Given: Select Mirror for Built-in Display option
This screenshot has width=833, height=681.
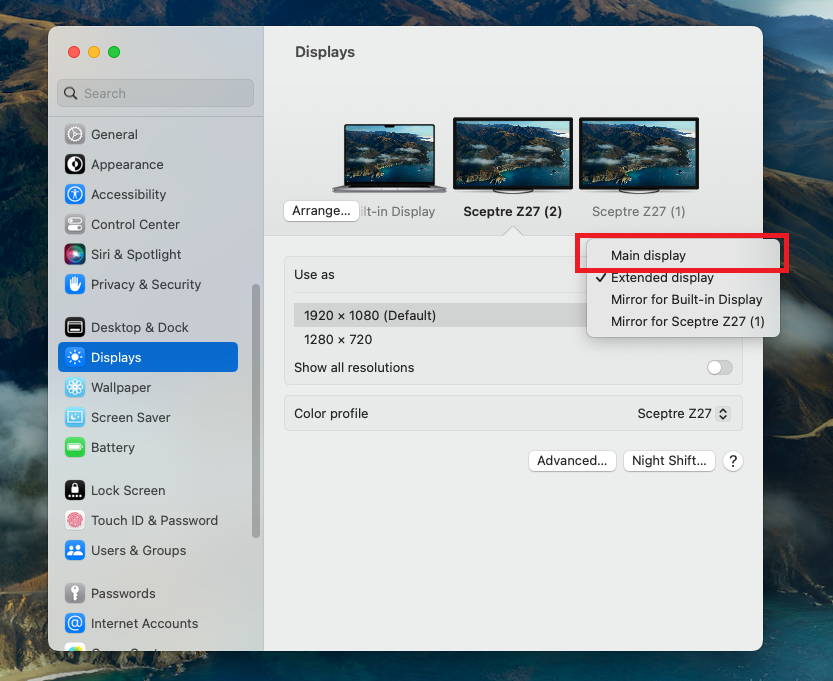Looking at the screenshot, I should (686, 300).
